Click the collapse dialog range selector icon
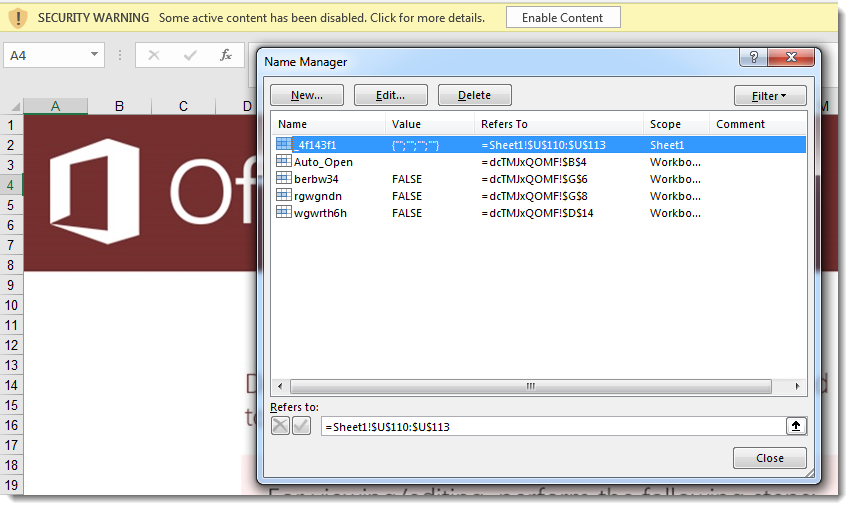This screenshot has height=510, width=853. (796, 426)
